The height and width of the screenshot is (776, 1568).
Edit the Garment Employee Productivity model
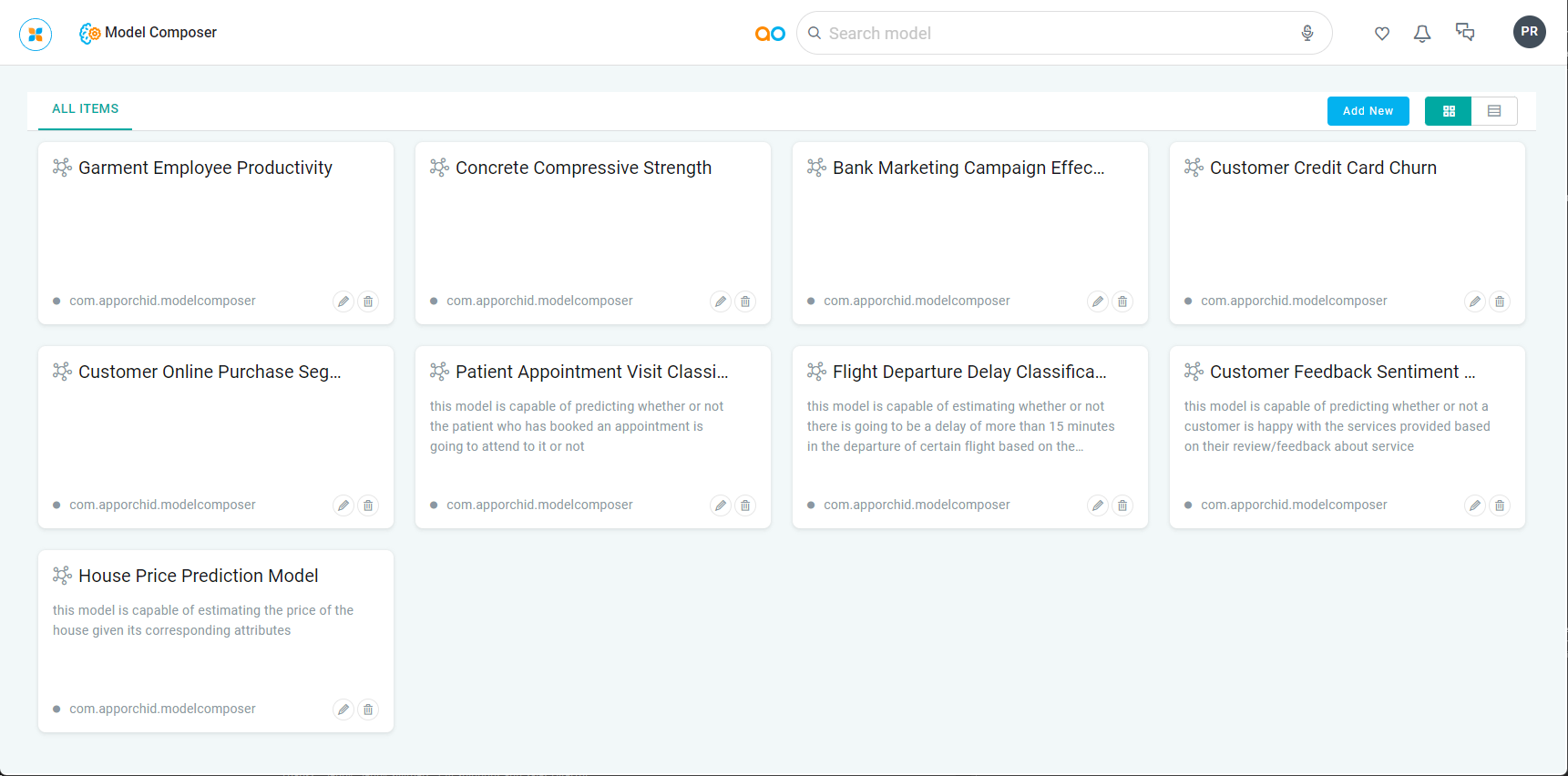[x=343, y=301]
